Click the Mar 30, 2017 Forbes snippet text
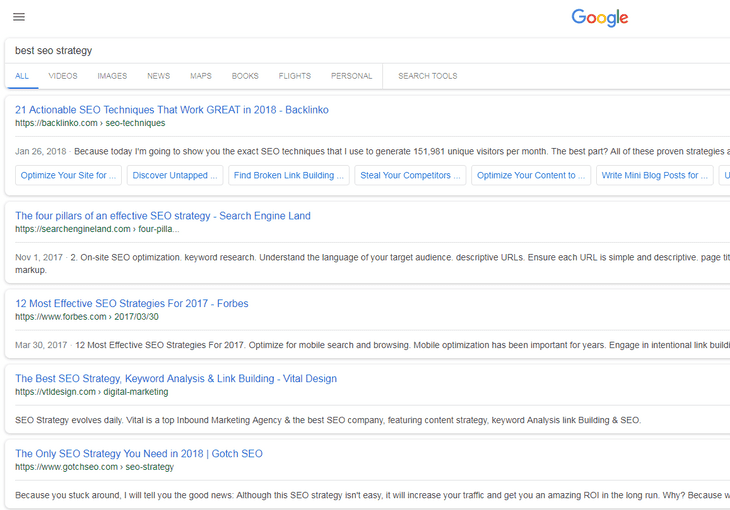This screenshot has width=730, height=510. 372,345
